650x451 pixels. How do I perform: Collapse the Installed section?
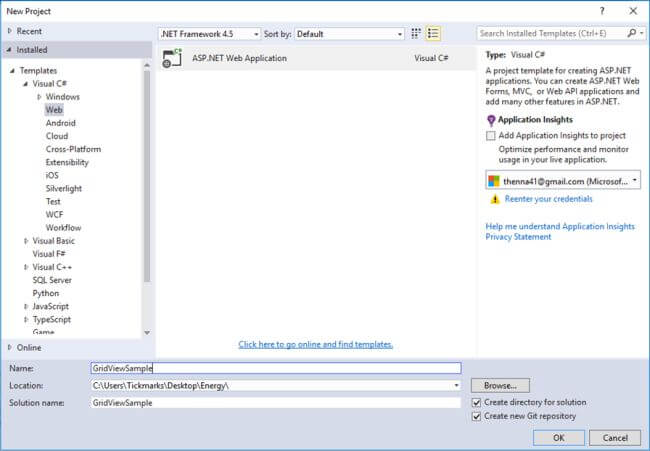click(9, 50)
